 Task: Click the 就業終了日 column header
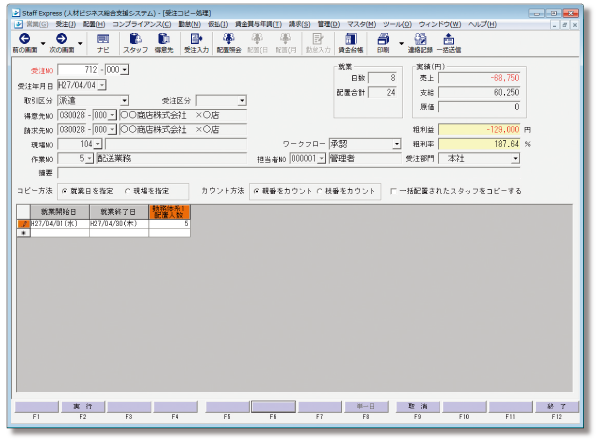[x=119, y=212]
